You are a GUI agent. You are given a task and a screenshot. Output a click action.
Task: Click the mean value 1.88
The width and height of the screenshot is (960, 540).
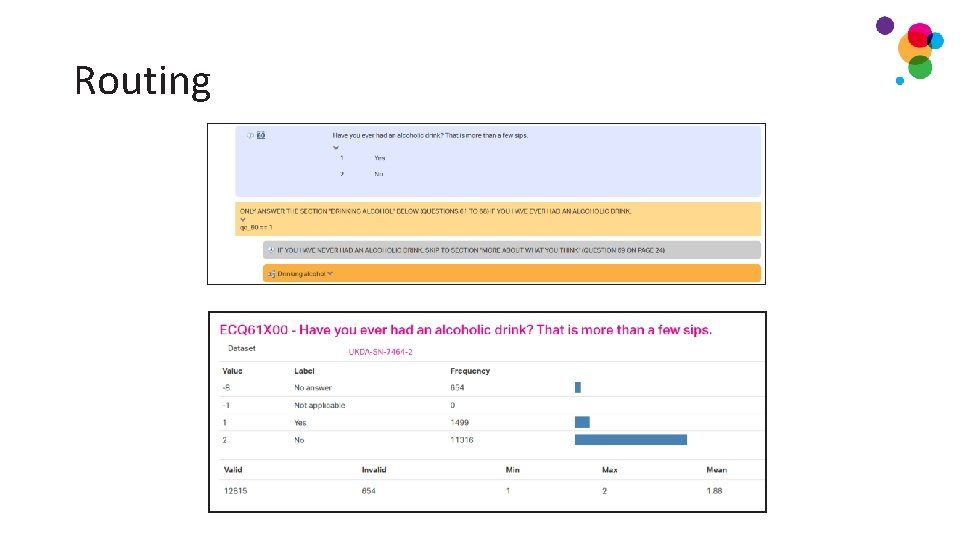(x=714, y=491)
